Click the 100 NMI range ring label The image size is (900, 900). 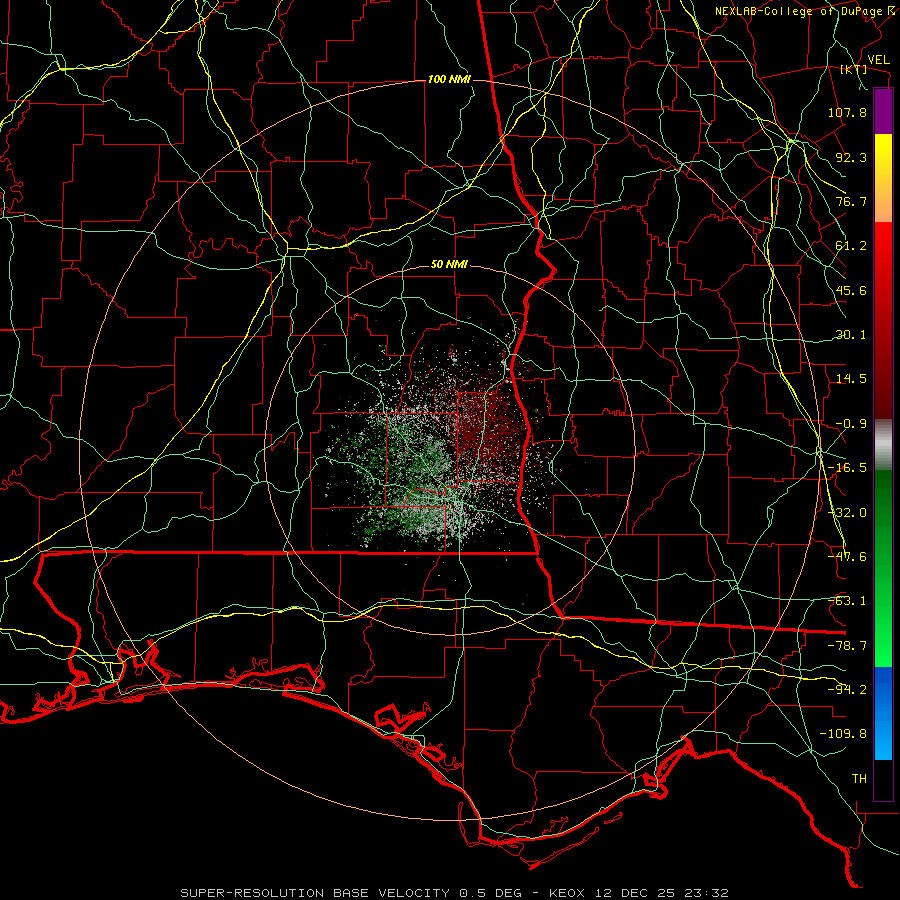(449, 79)
